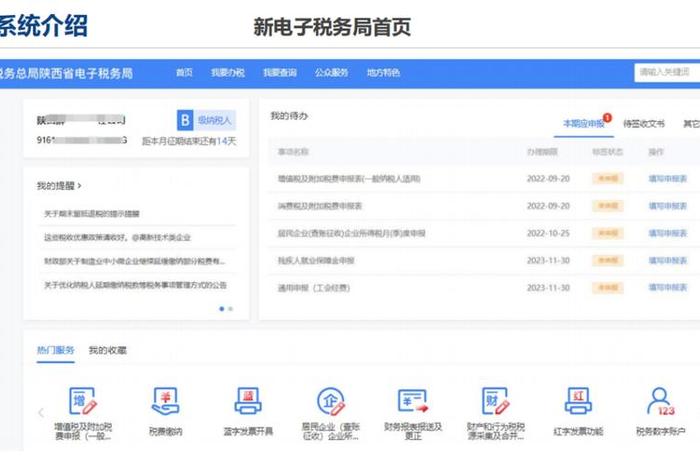Screen dimensions: 700x470
Task: Open the 地方特色 menu
Action: pos(383,72)
